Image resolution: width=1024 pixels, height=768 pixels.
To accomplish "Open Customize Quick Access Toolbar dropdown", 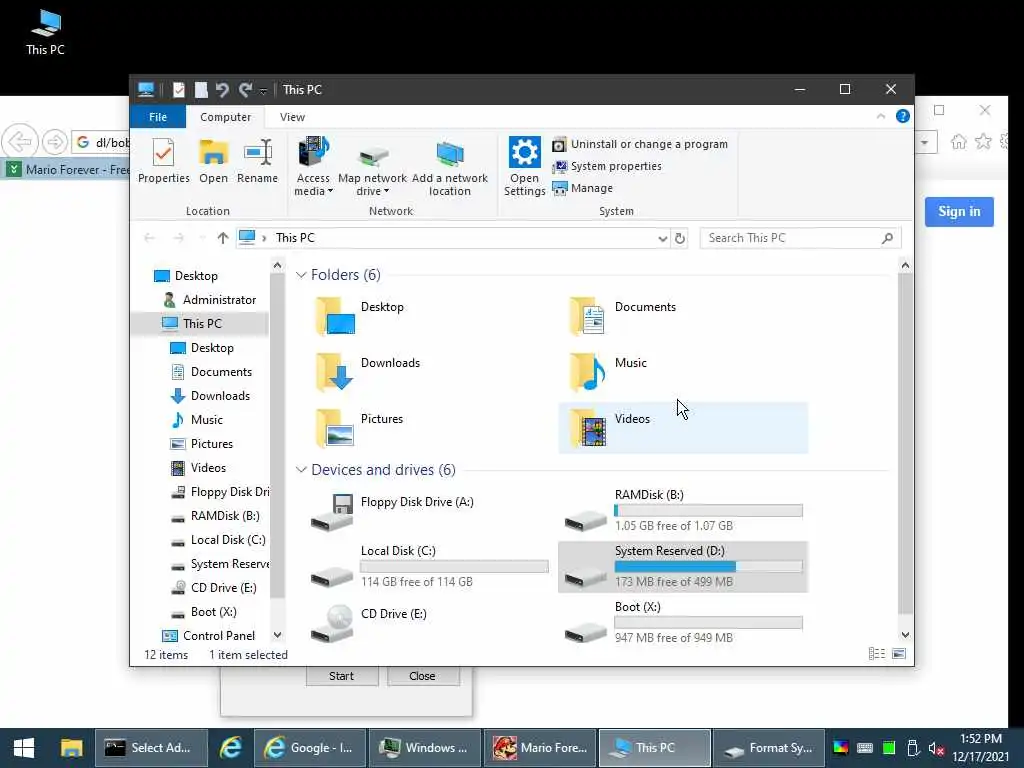I will tap(263, 91).
